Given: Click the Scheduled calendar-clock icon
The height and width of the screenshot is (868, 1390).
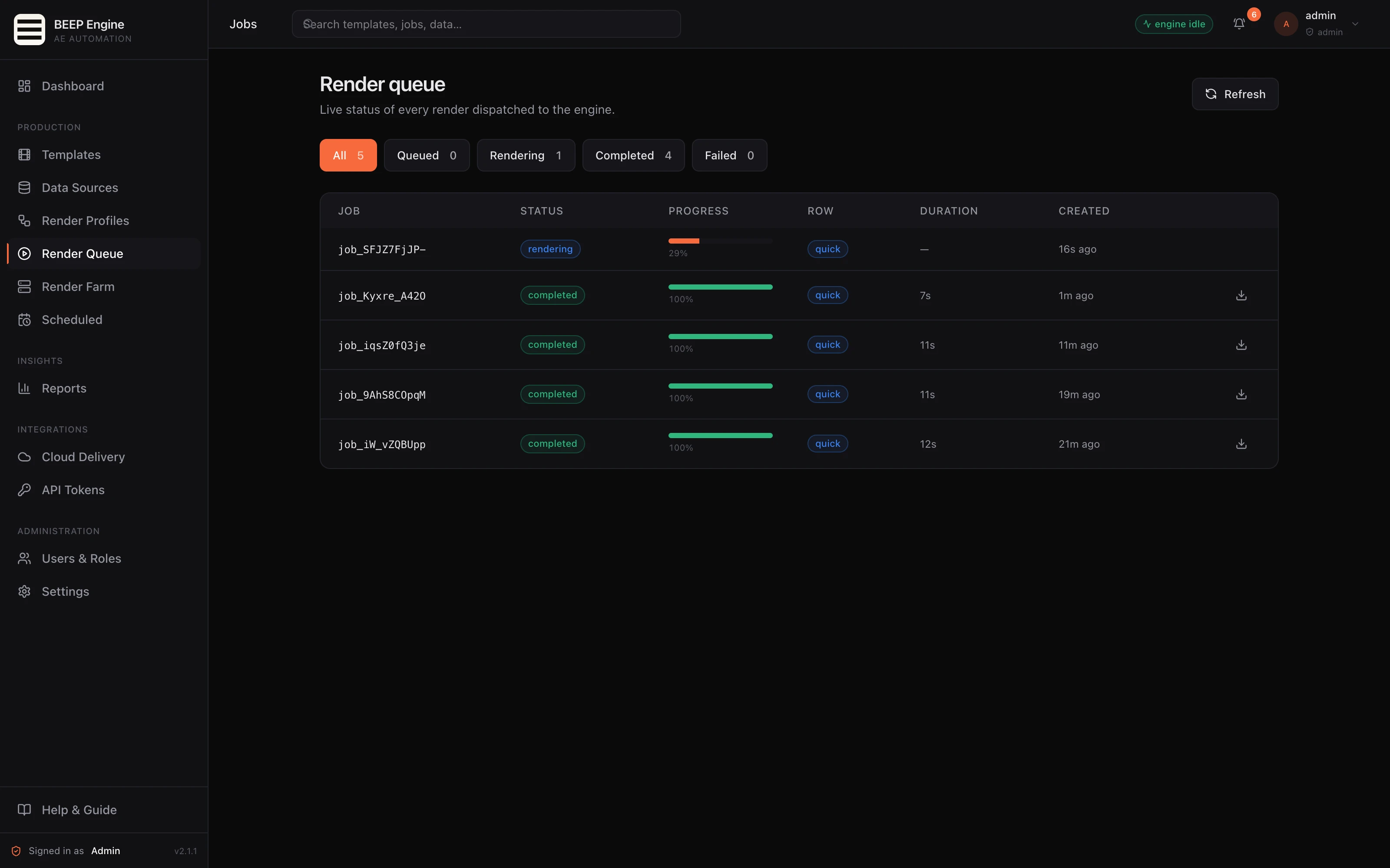Looking at the screenshot, I should pyautogui.click(x=24, y=320).
